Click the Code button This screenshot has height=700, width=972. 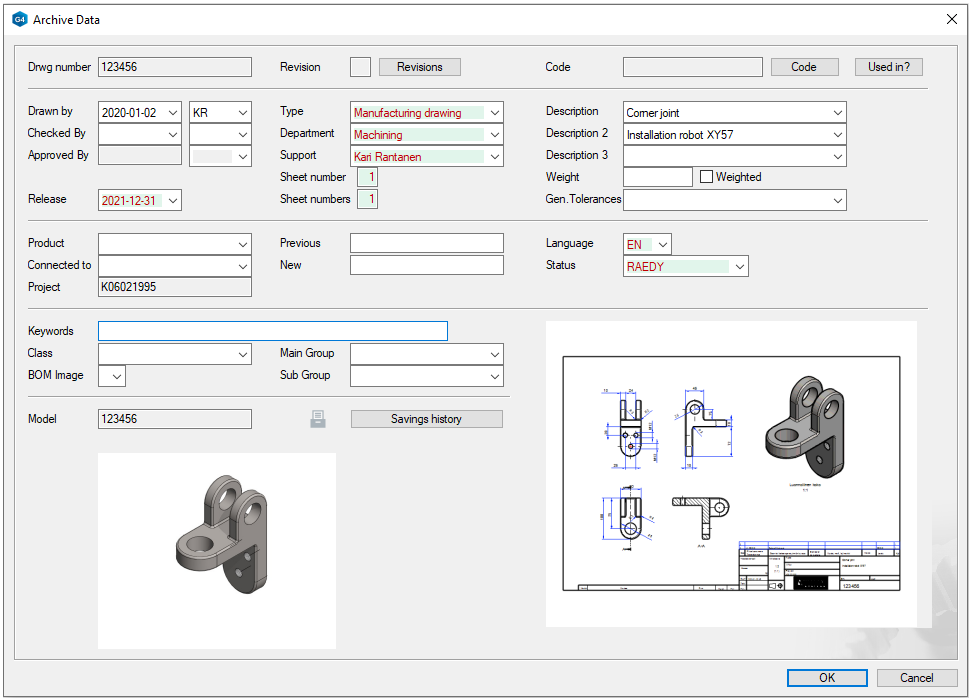point(803,67)
